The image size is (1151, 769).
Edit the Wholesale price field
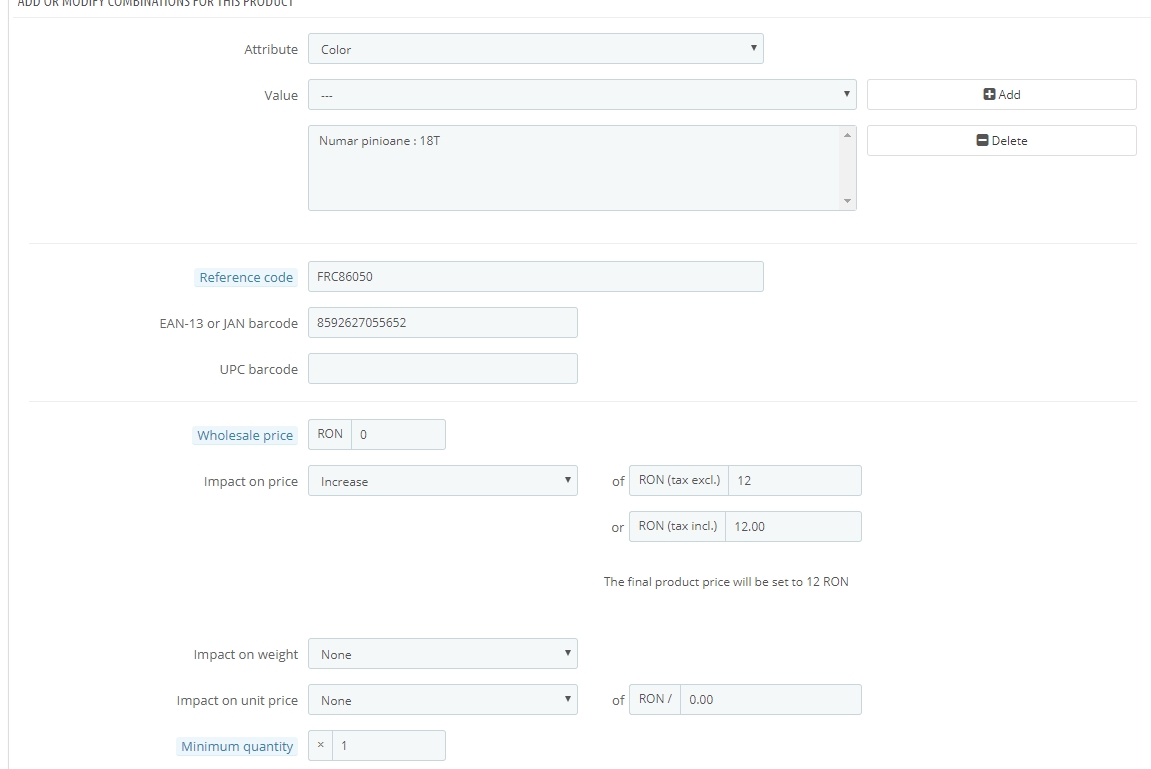[397, 435]
